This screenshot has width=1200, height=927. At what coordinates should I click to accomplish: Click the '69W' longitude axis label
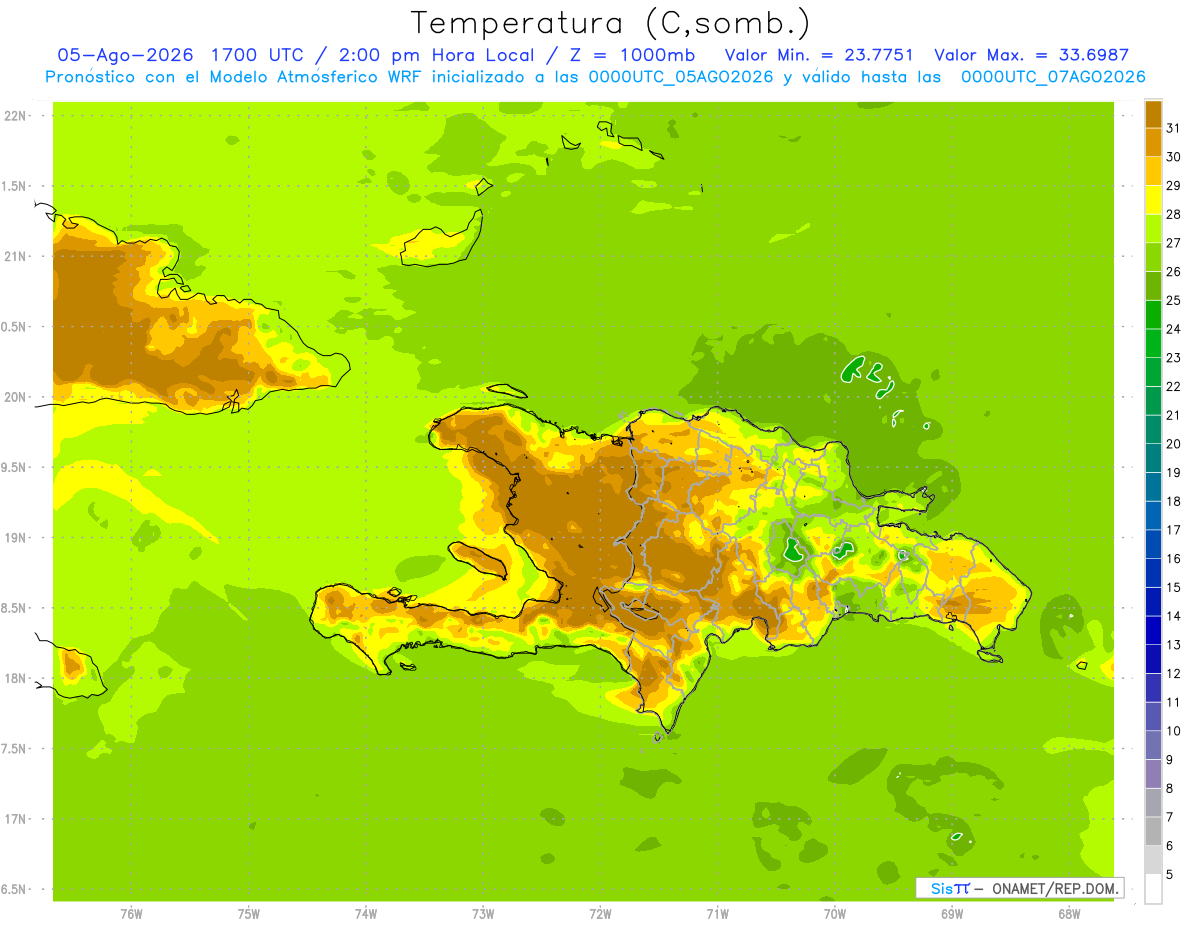coord(952,914)
